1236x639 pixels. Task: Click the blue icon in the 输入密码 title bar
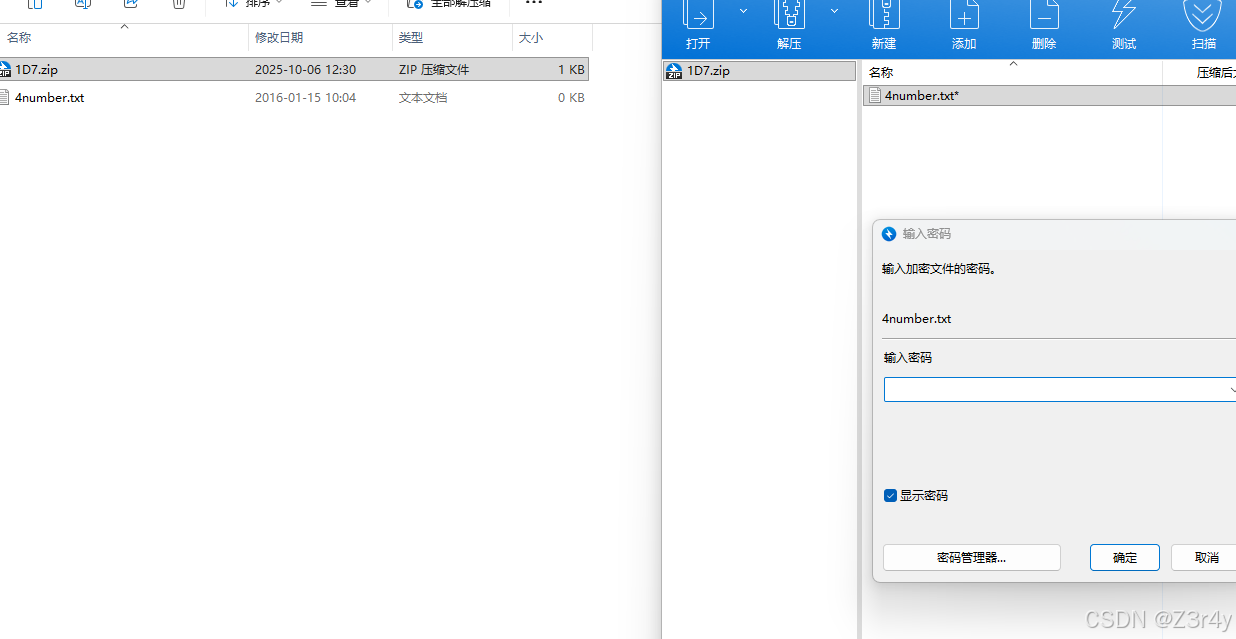(x=889, y=234)
